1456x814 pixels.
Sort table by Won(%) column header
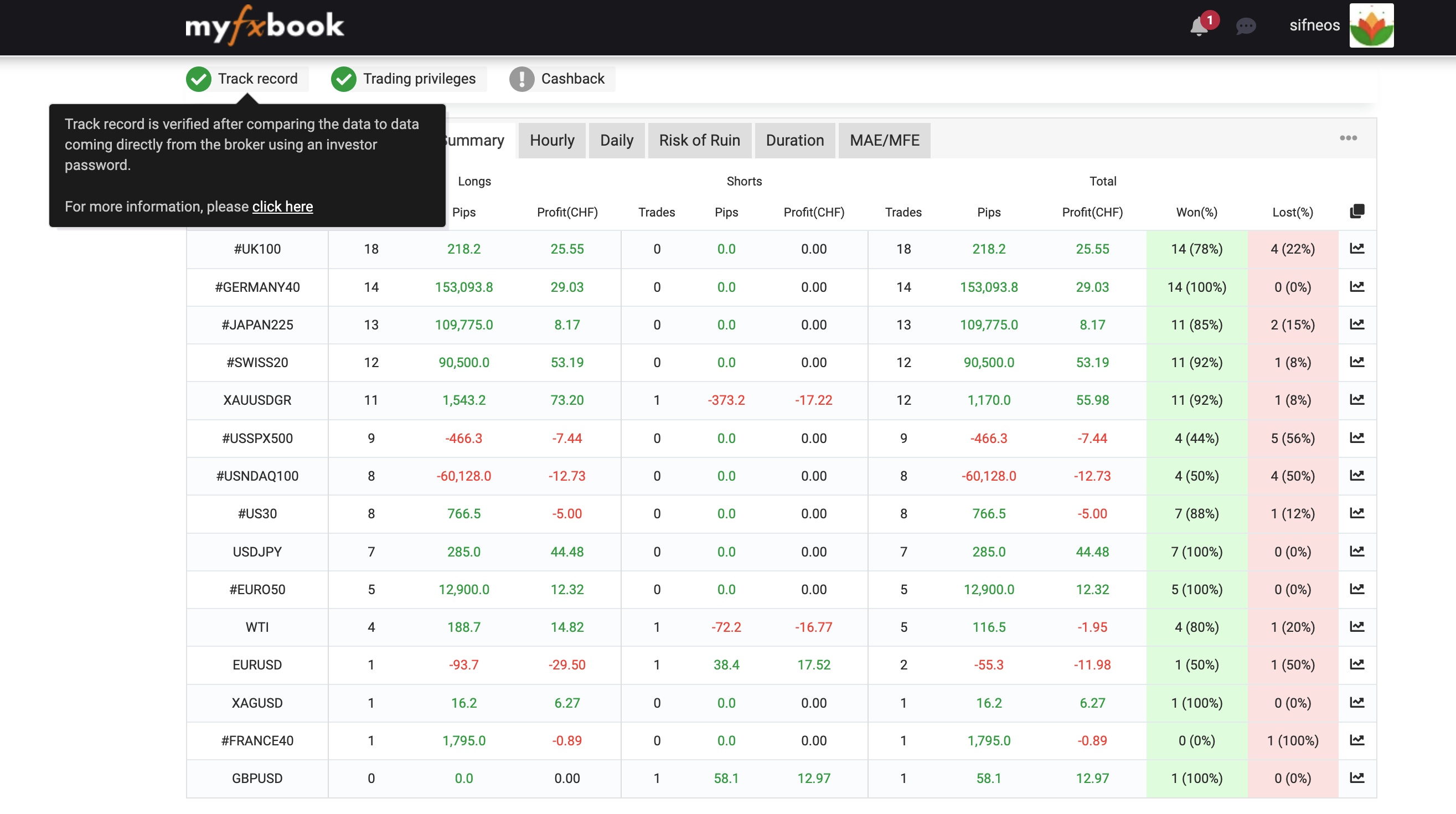[x=1196, y=213]
